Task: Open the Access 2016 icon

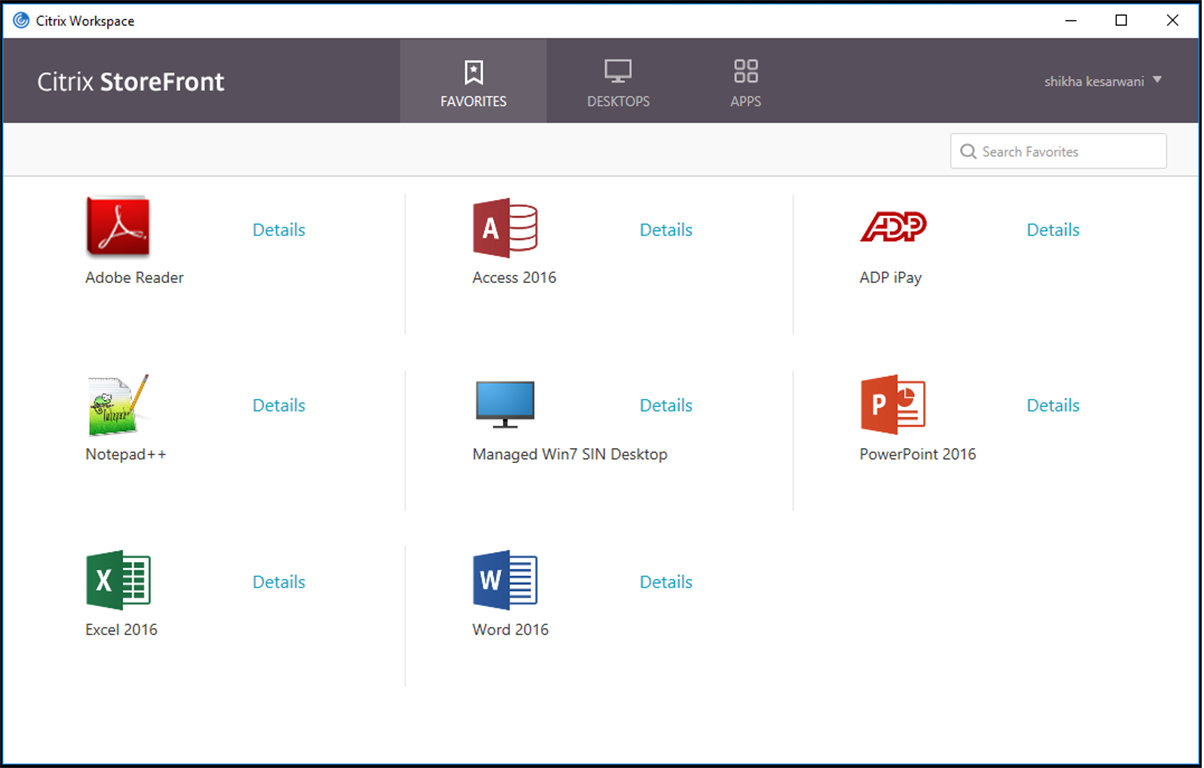Action: [x=505, y=228]
